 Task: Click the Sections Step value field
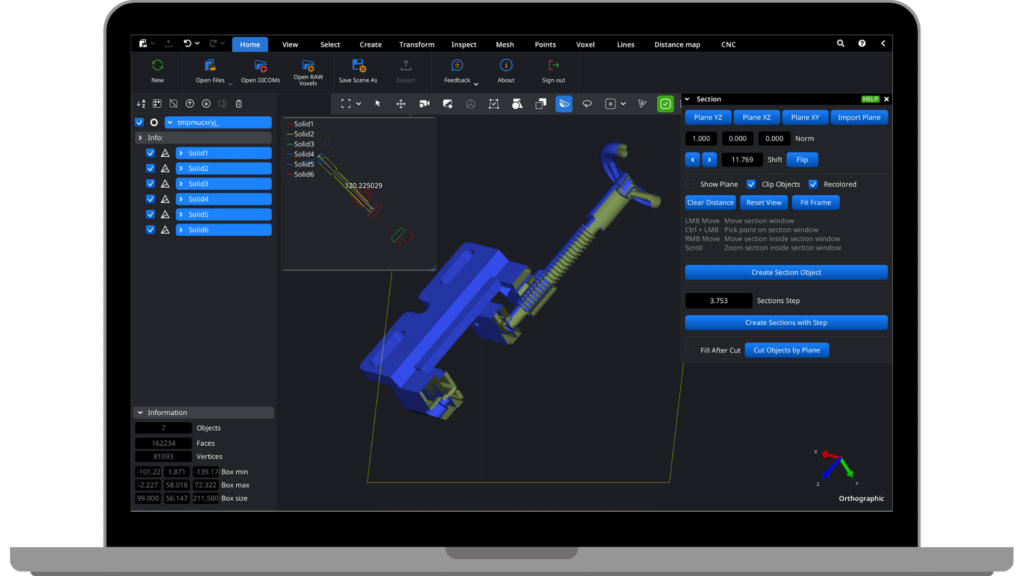[717, 301]
